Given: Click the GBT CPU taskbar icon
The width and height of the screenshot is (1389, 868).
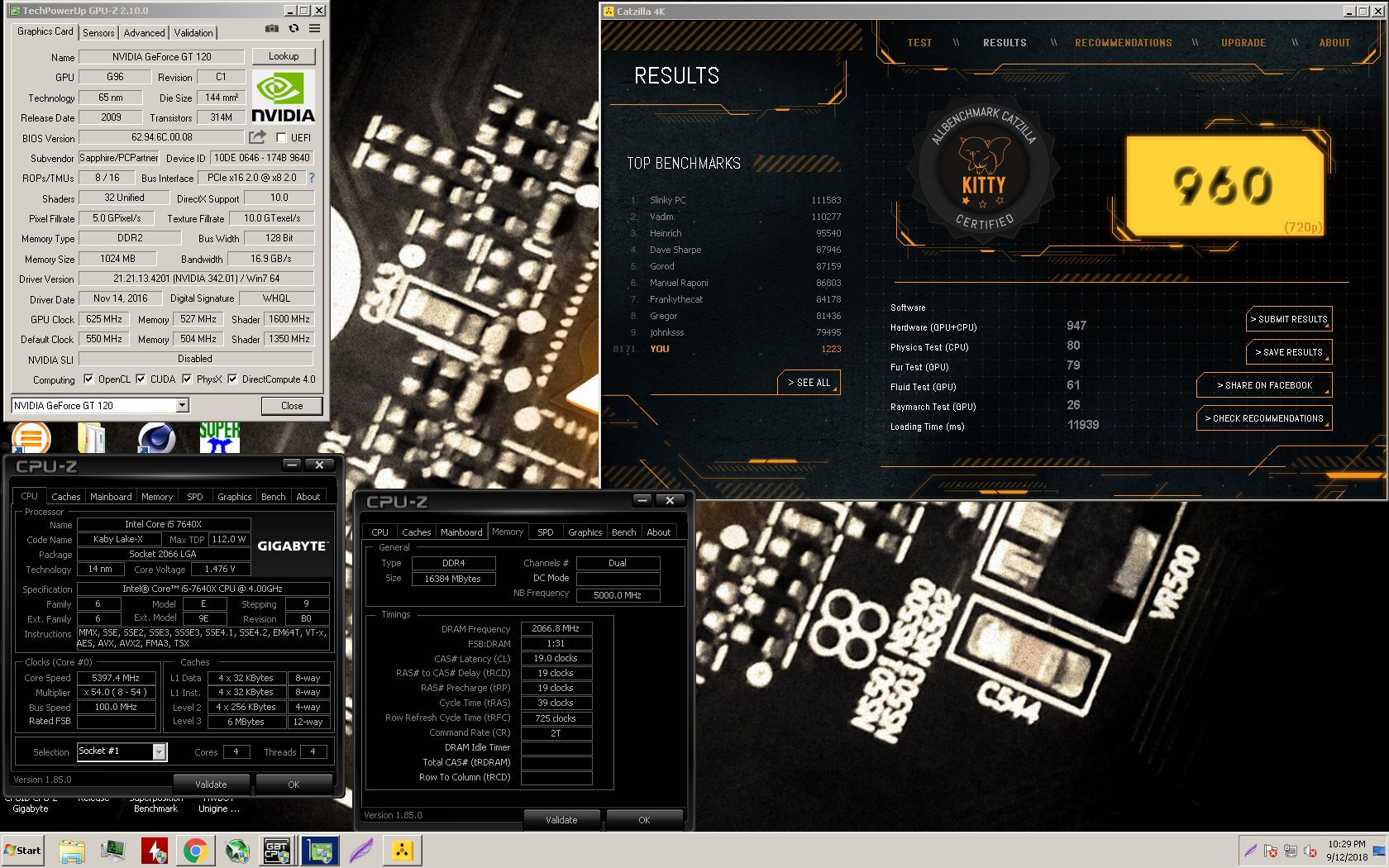Looking at the screenshot, I should 277,851.
